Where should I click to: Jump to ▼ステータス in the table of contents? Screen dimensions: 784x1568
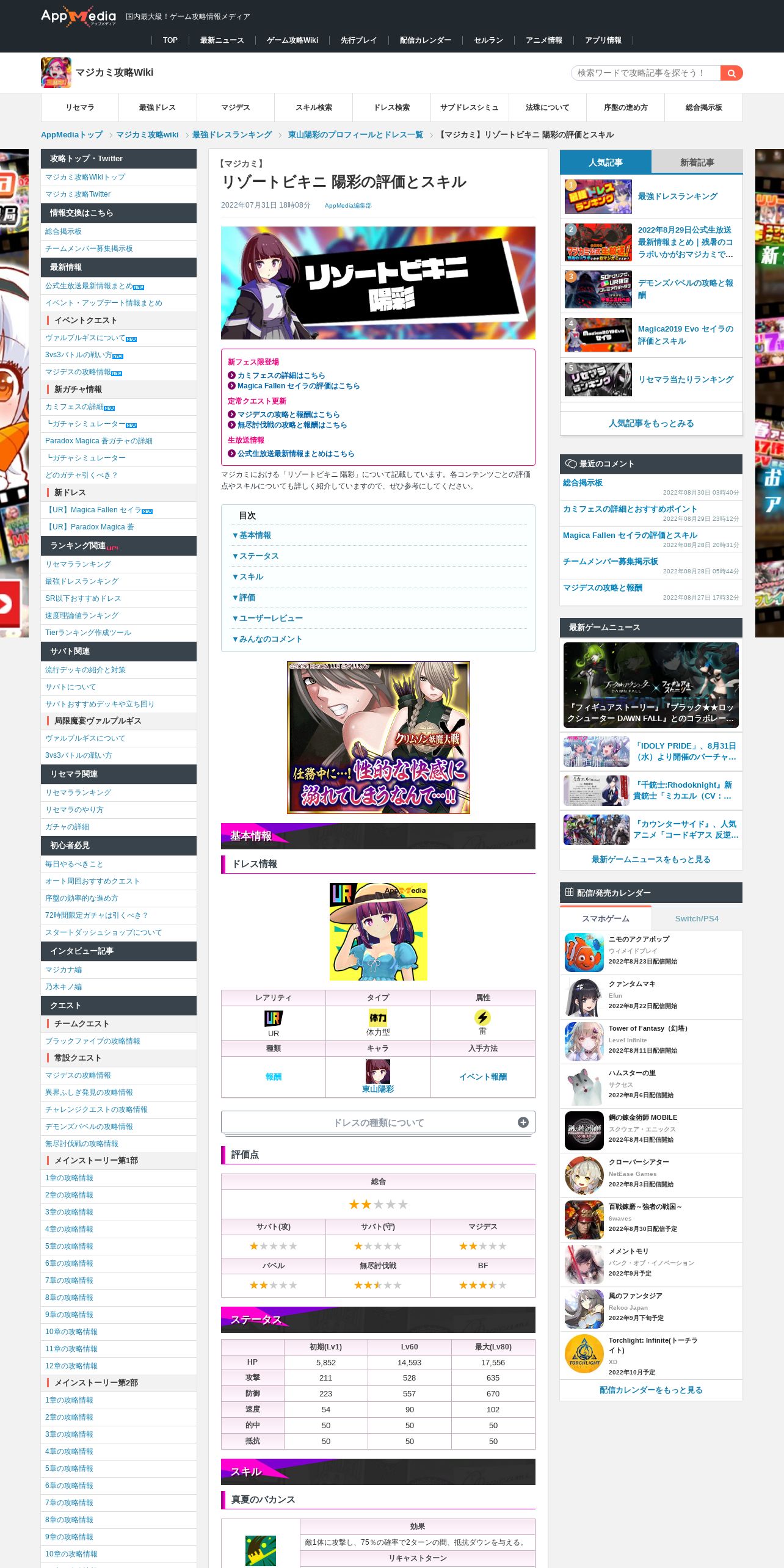point(255,556)
